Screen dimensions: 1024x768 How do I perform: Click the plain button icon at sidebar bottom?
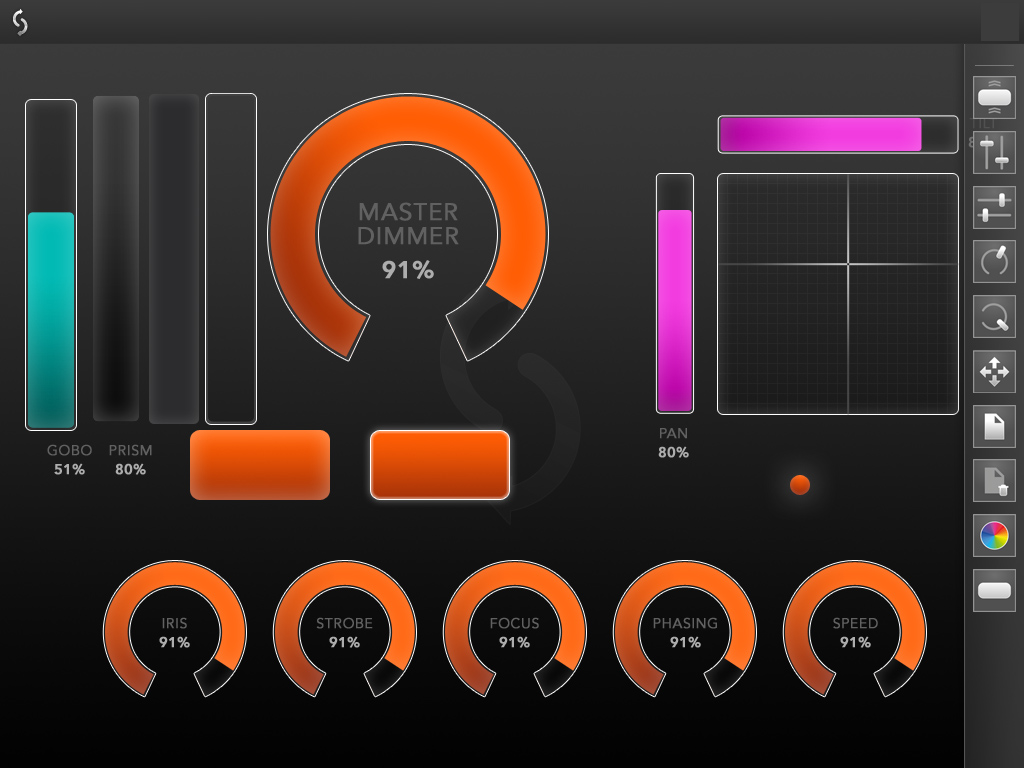[994, 590]
